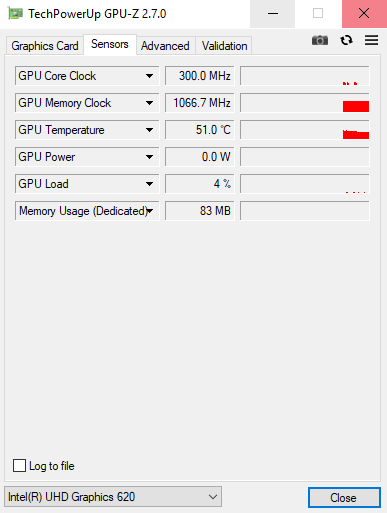Screen dimensions: 387x513
Task: Click the GPU Temperature history graph
Action: tap(305, 130)
